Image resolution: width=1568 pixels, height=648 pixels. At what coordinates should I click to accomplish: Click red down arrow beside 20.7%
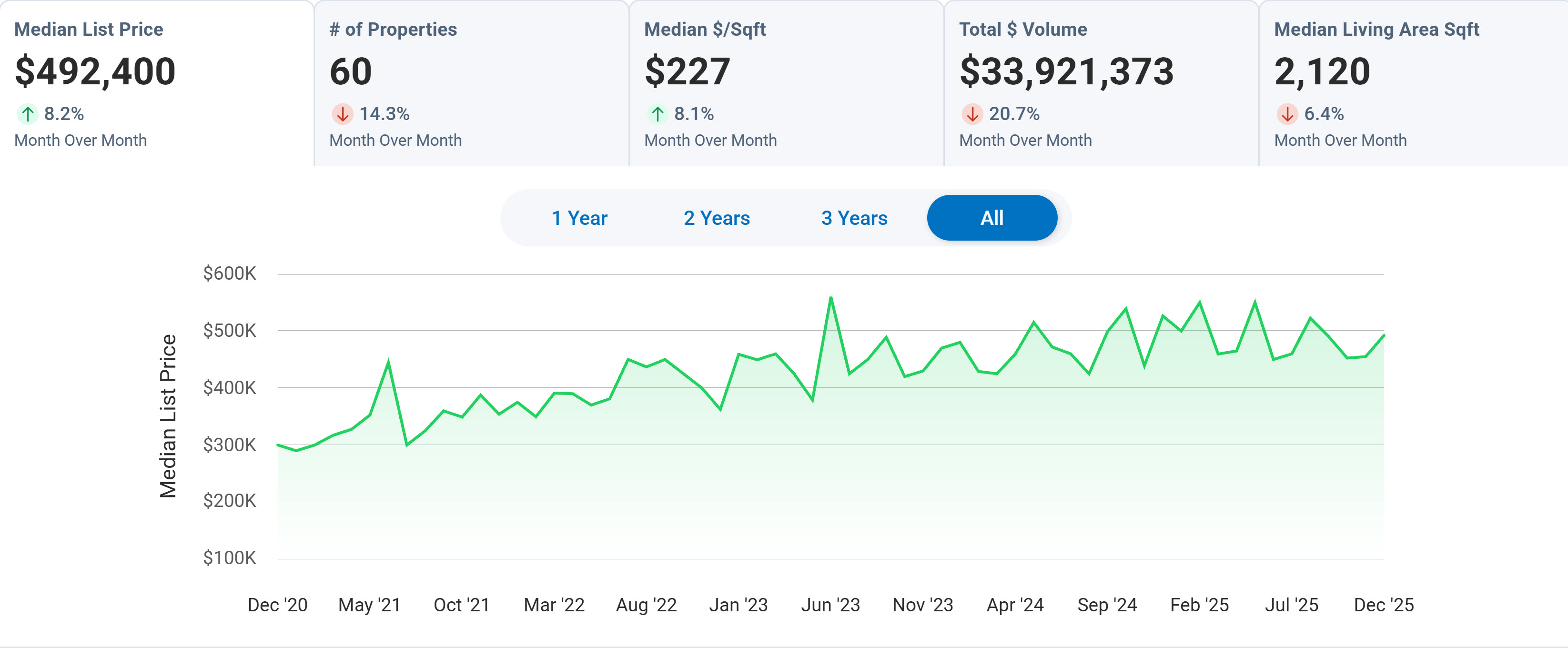point(972,114)
